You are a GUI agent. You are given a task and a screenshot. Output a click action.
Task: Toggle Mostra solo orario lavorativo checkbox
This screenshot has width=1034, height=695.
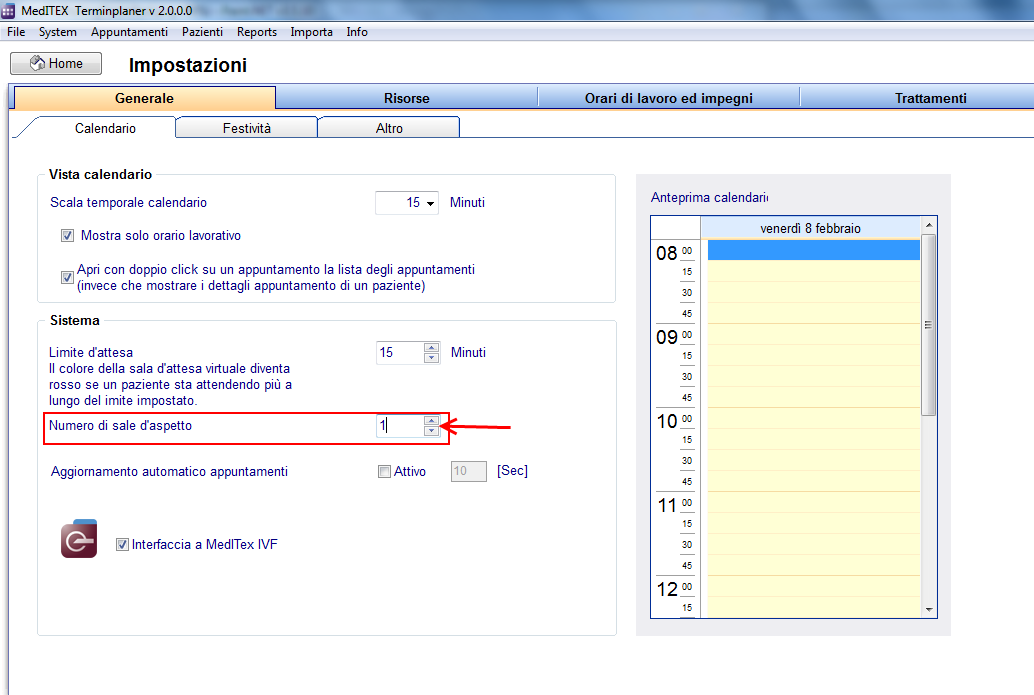coord(67,235)
